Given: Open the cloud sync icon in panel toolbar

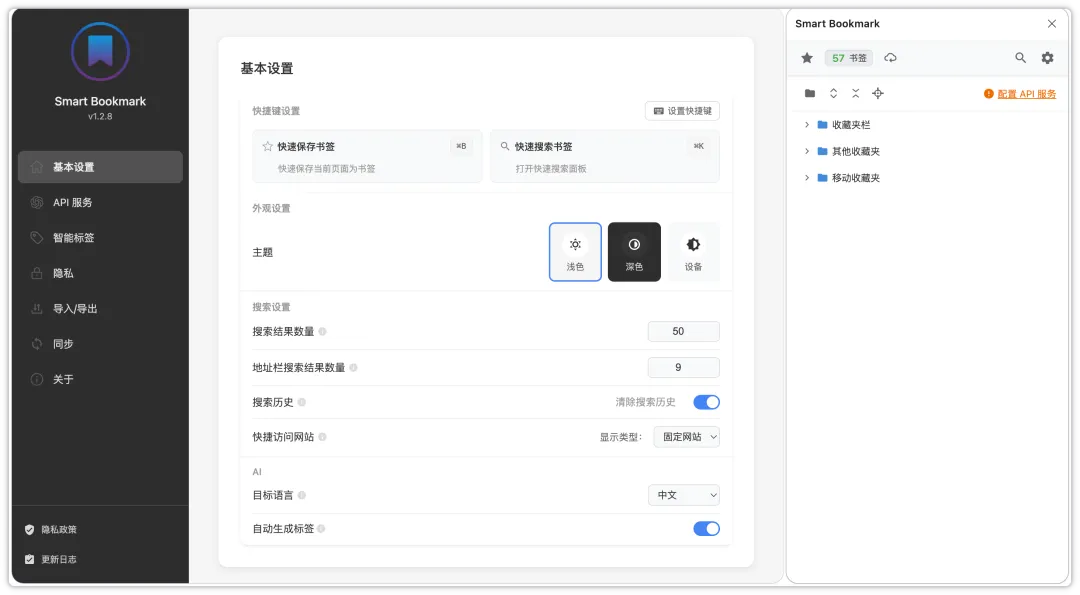Looking at the screenshot, I should point(891,58).
